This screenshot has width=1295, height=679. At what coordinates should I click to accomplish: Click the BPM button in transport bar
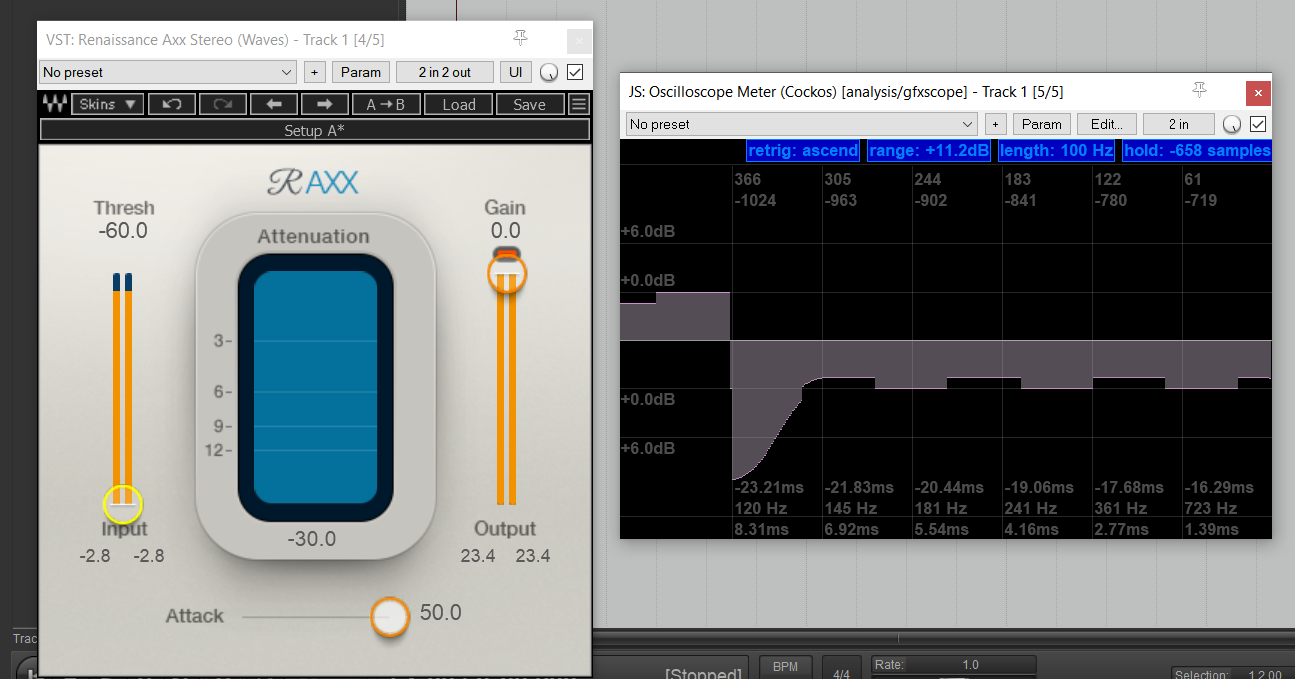click(786, 666)
